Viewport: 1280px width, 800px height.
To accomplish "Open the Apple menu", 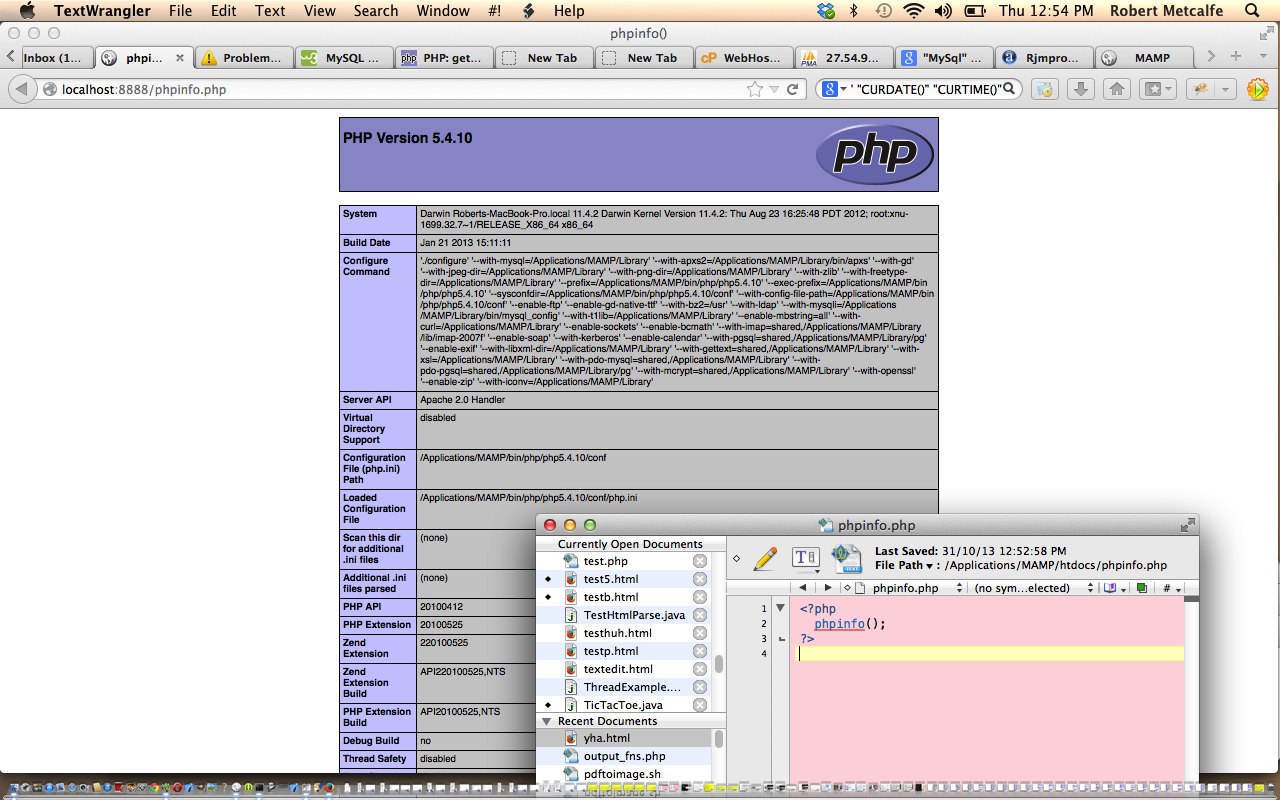I will 27,11.
